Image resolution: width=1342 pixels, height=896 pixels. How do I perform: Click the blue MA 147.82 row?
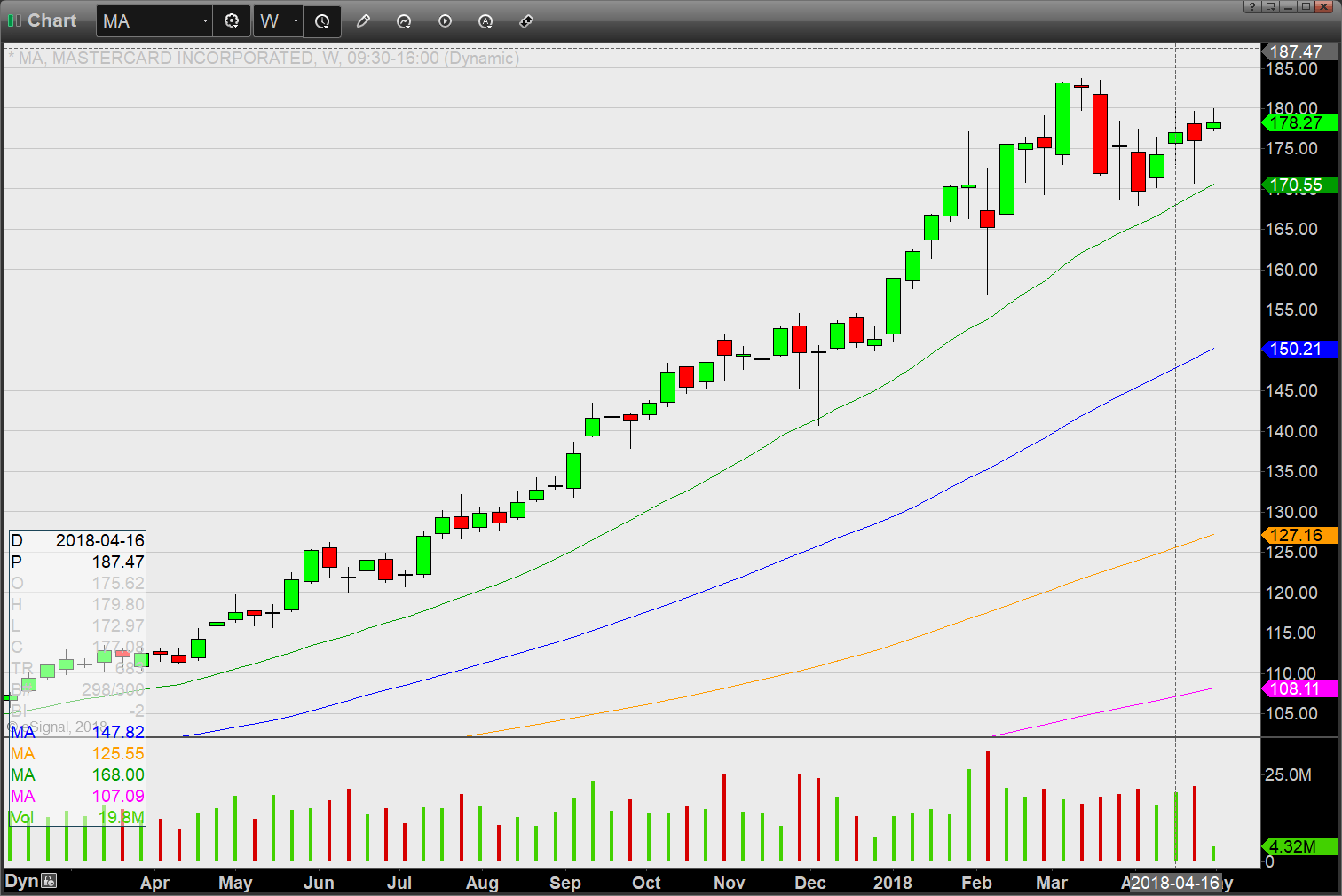[x=77, y=732]
